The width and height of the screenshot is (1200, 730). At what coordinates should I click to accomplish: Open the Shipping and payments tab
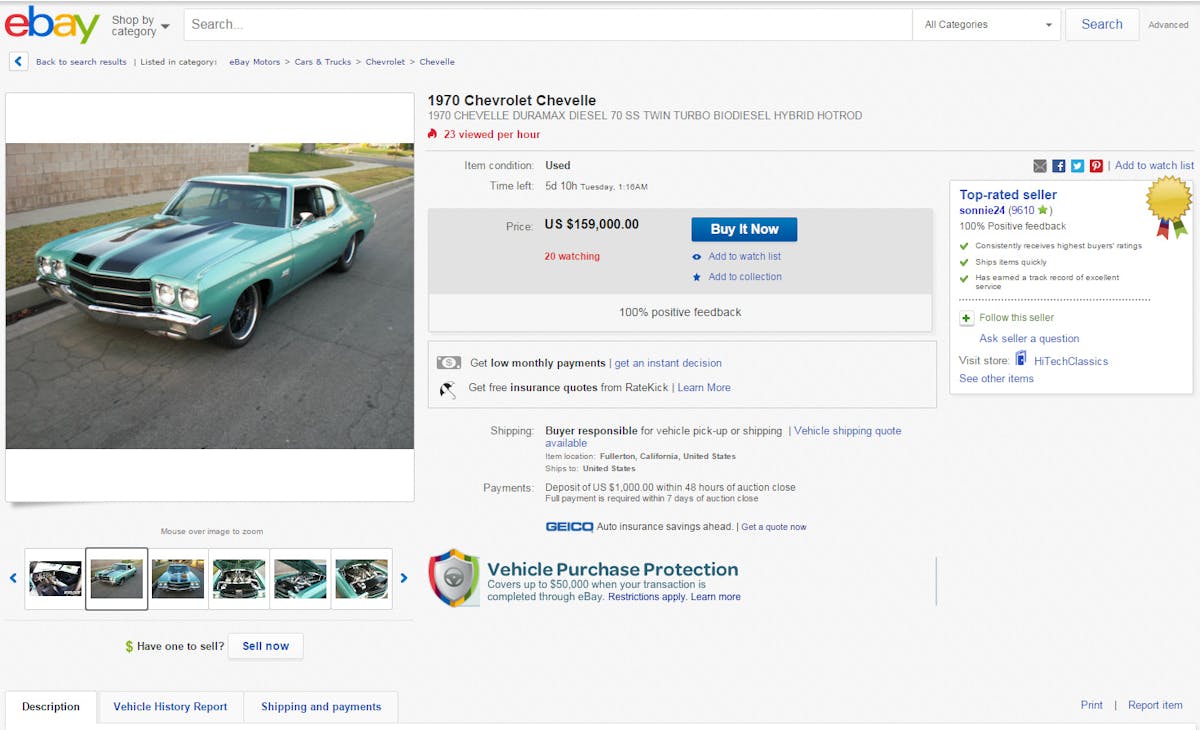[321, 707]
